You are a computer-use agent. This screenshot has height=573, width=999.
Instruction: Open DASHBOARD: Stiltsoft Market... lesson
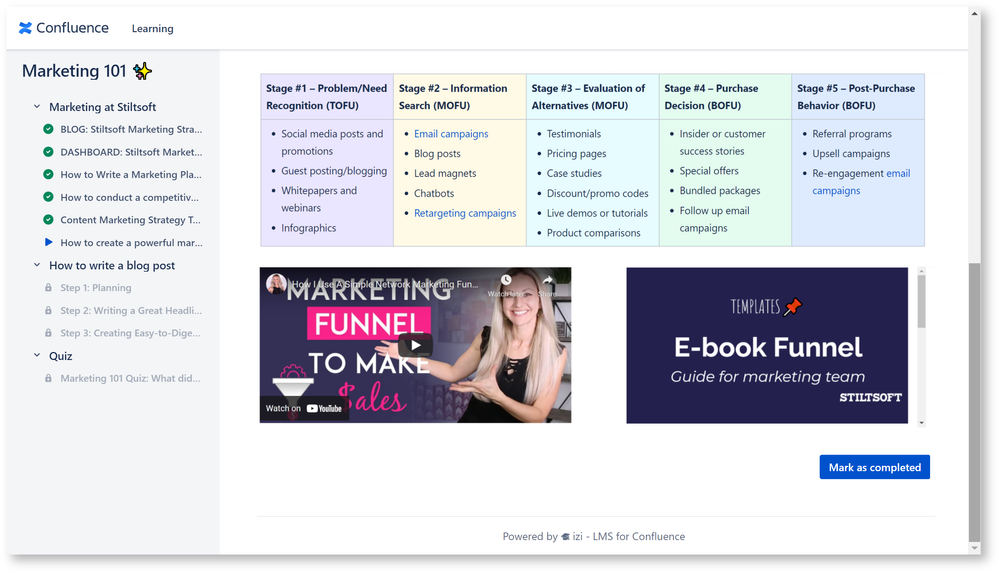tap(131, 152)
